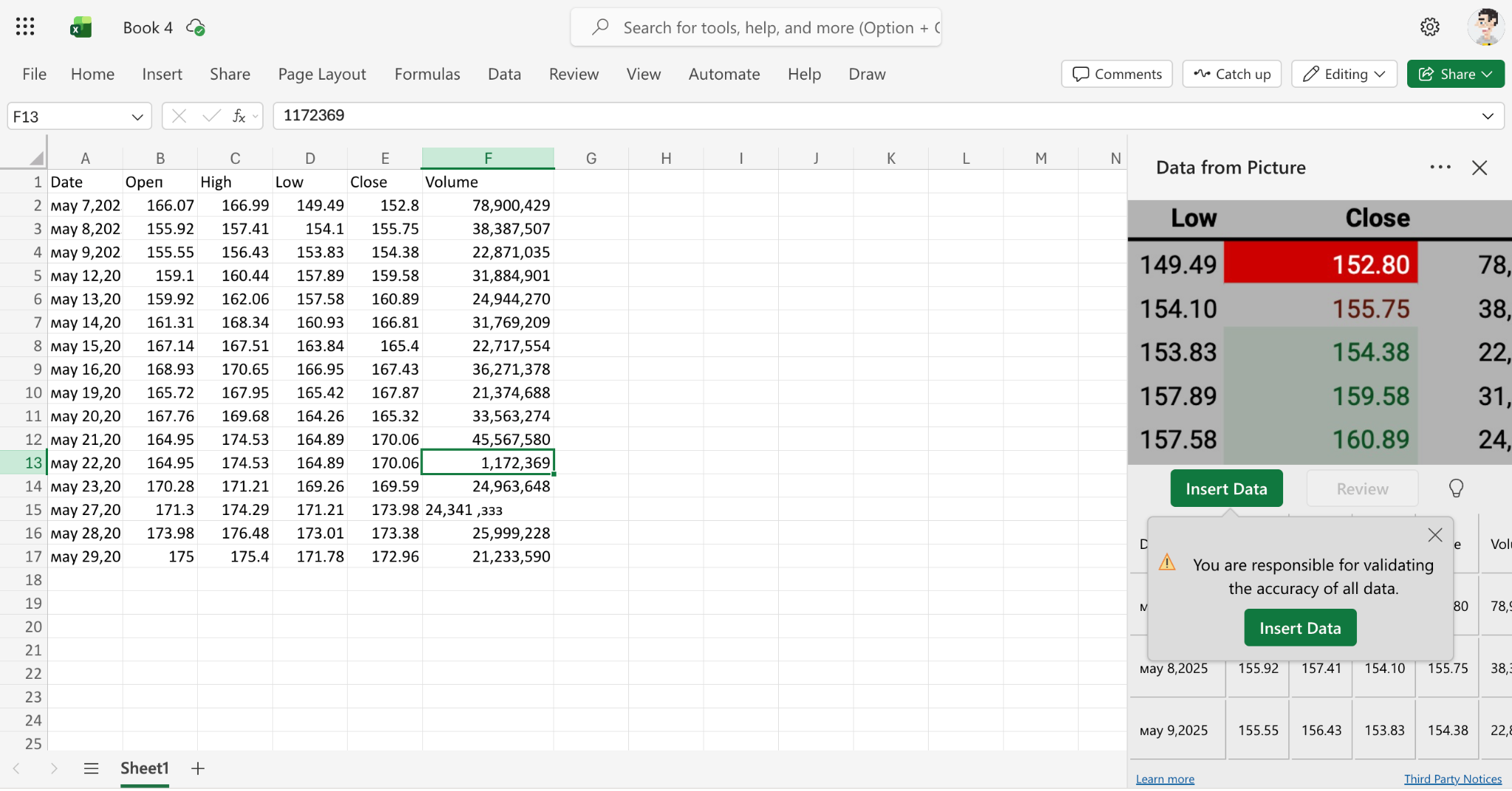Click the insert function fx icon
This screenshot has width=1512, height=791.
pos(238,116)
